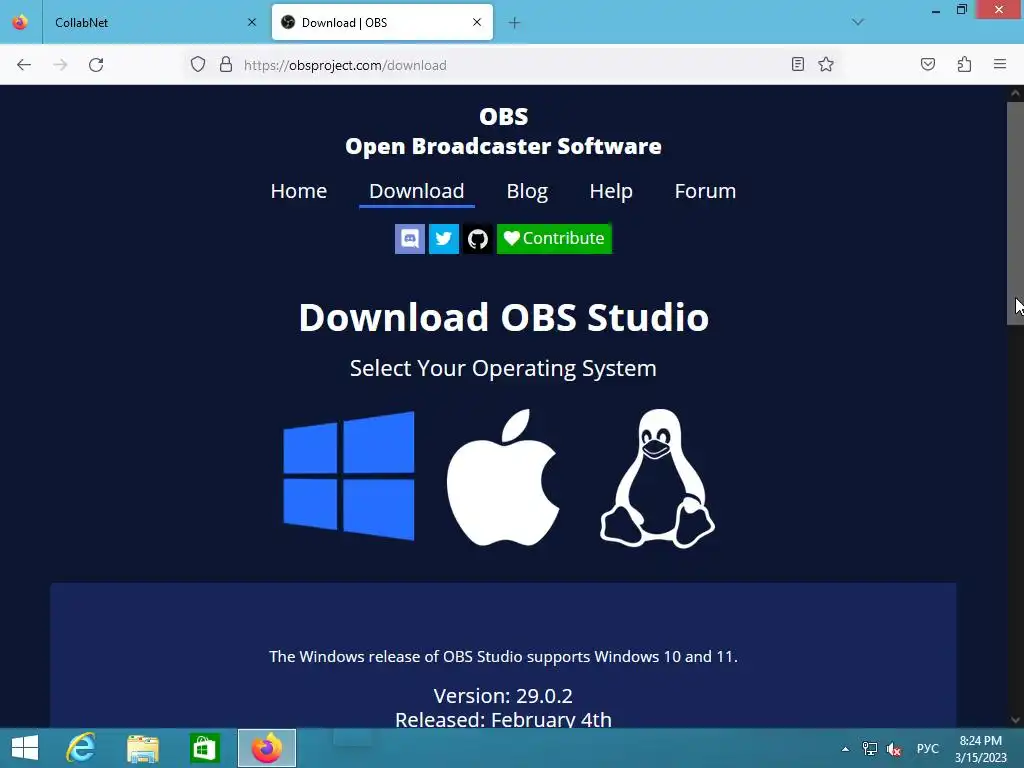
Task: Open the OBS Twitter icon
Action: point(443,238)
